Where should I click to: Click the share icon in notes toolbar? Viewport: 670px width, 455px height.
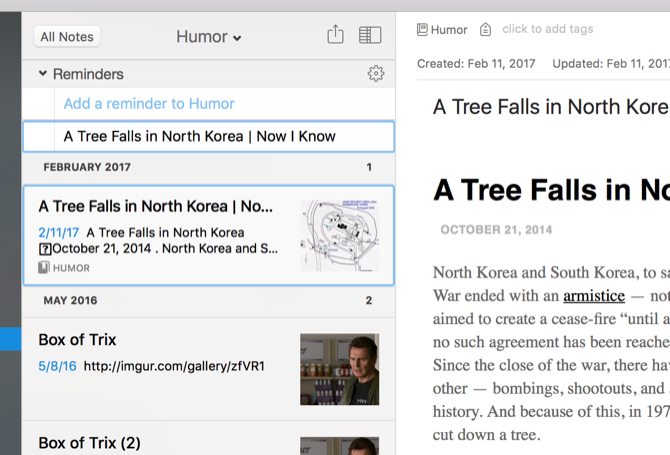pos(335,34)
